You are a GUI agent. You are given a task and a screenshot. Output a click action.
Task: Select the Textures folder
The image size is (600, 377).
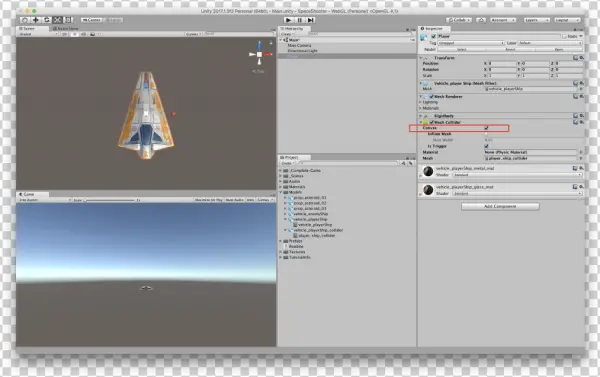[x=297, y=252]
